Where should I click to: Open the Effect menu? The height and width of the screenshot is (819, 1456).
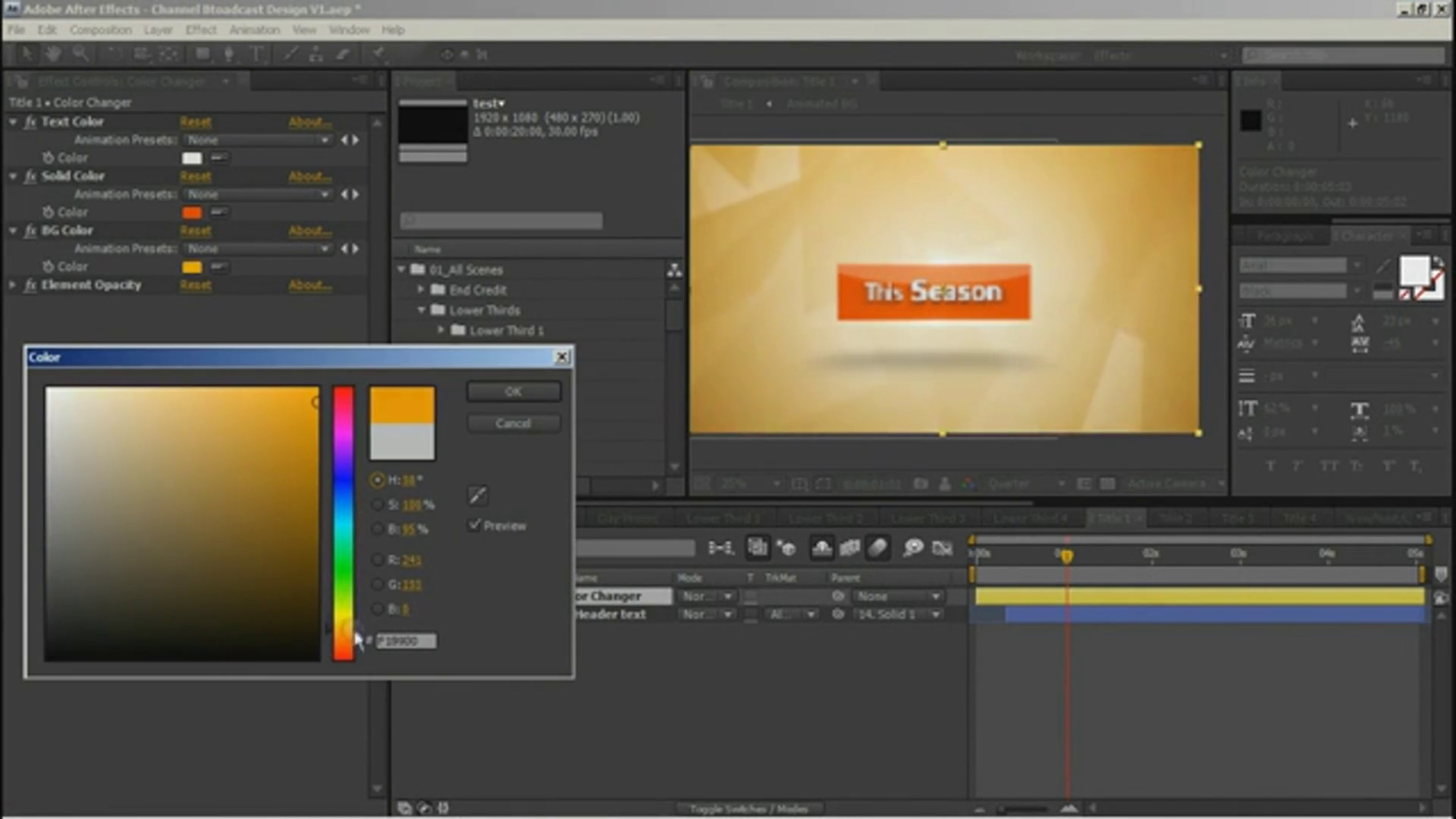tap(200, 30)
